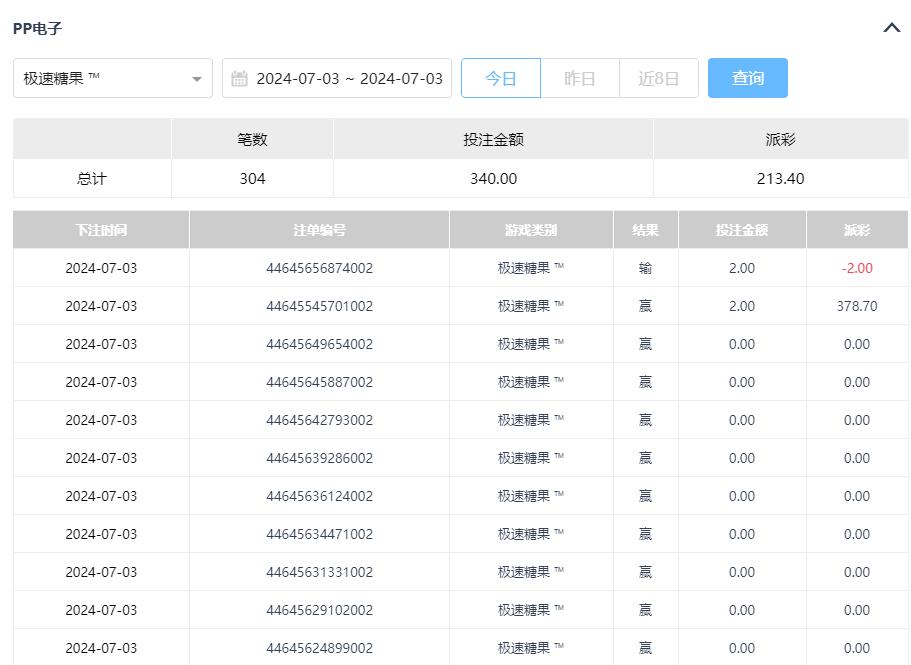Click the red -2.00 payout value
This screenshot has height=665, width=911.
pos(856,268)
